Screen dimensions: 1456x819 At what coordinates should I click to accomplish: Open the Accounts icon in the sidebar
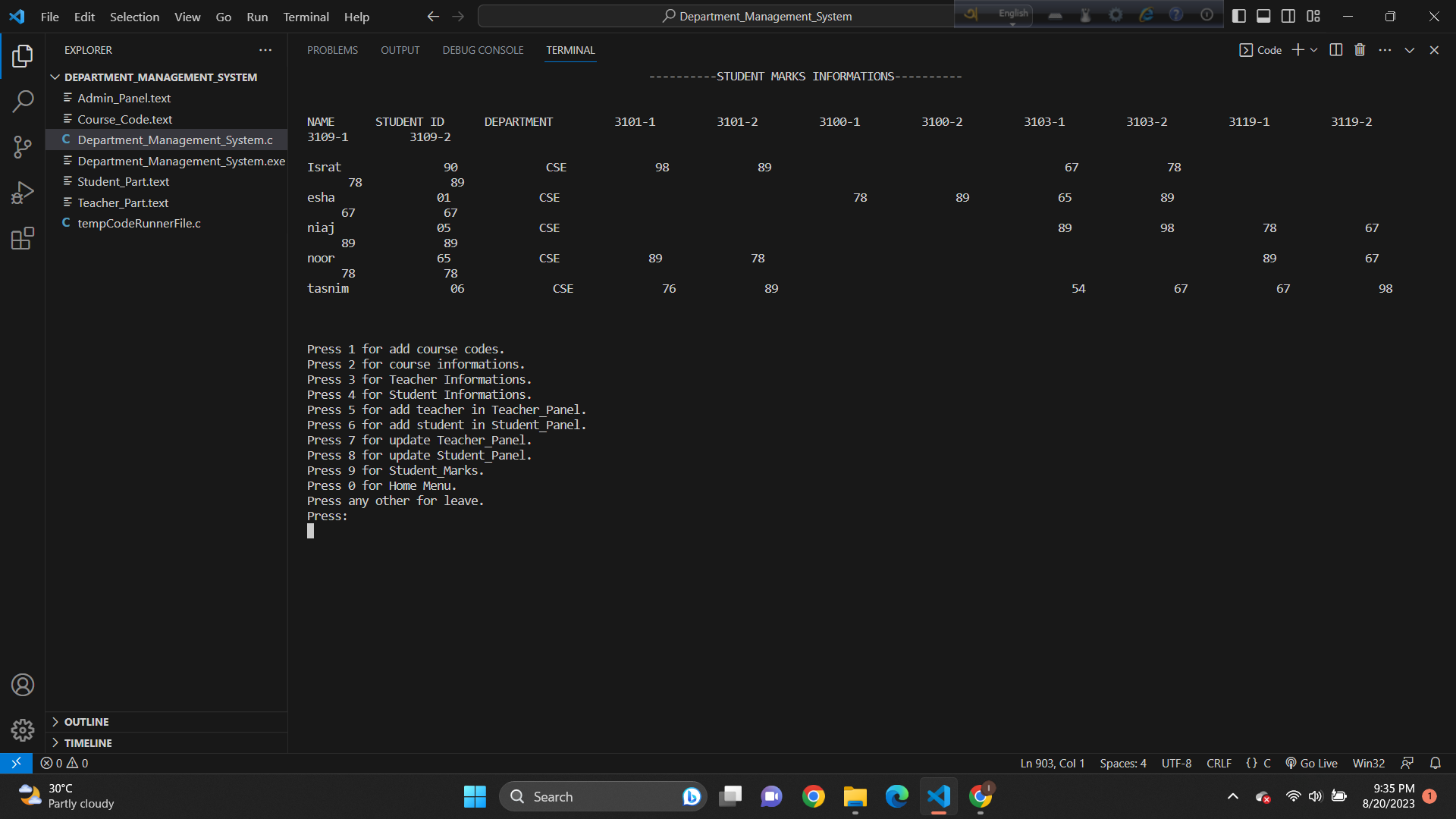(23, 684)
